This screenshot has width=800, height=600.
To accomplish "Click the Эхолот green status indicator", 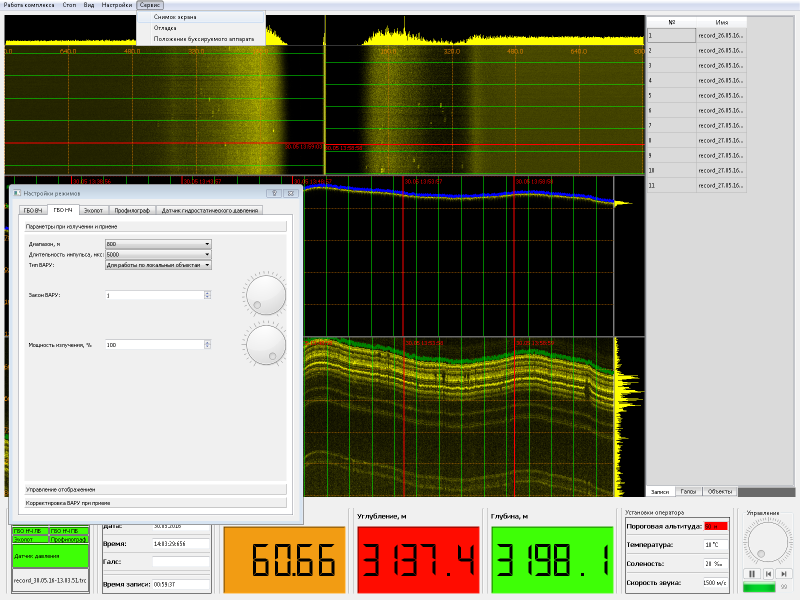I will (x=30, y=539).
